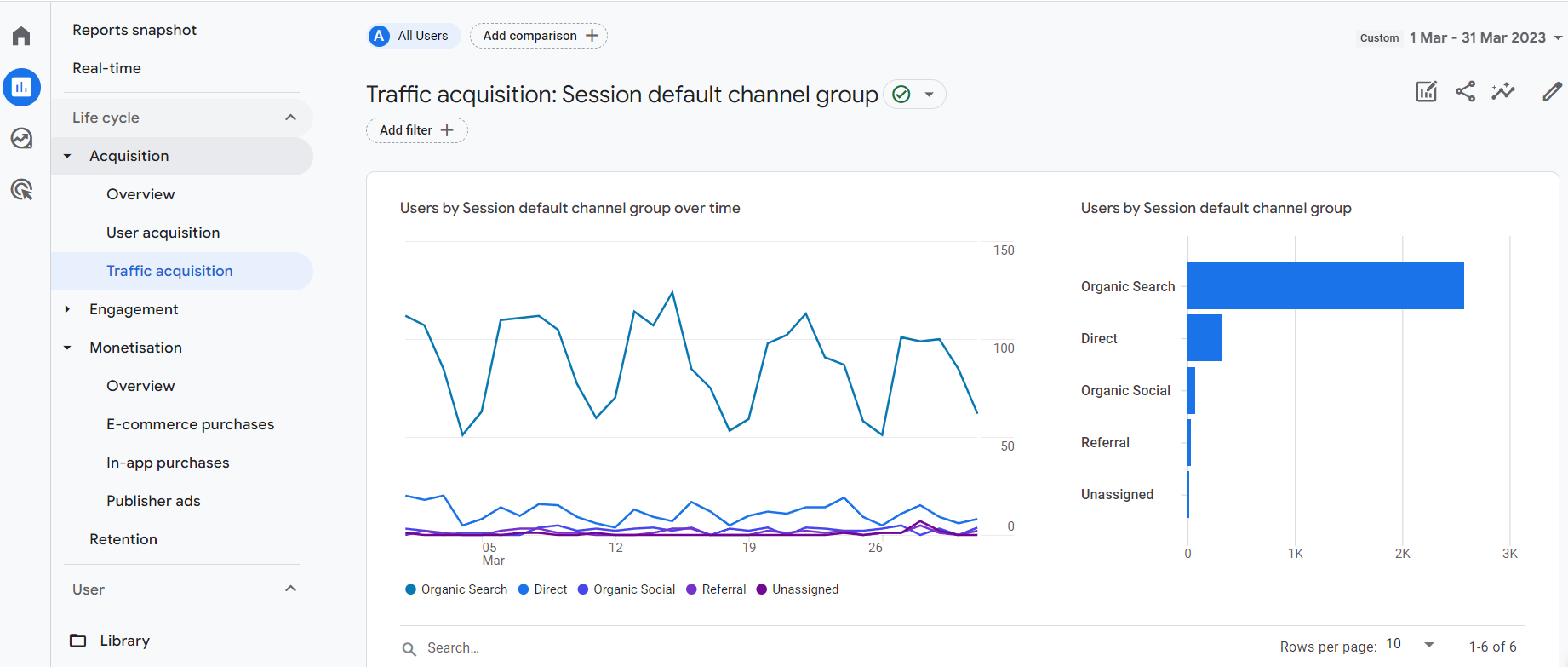The image size is (1568, 667).
Task: Click the Add comparison button
Action: 539,36
